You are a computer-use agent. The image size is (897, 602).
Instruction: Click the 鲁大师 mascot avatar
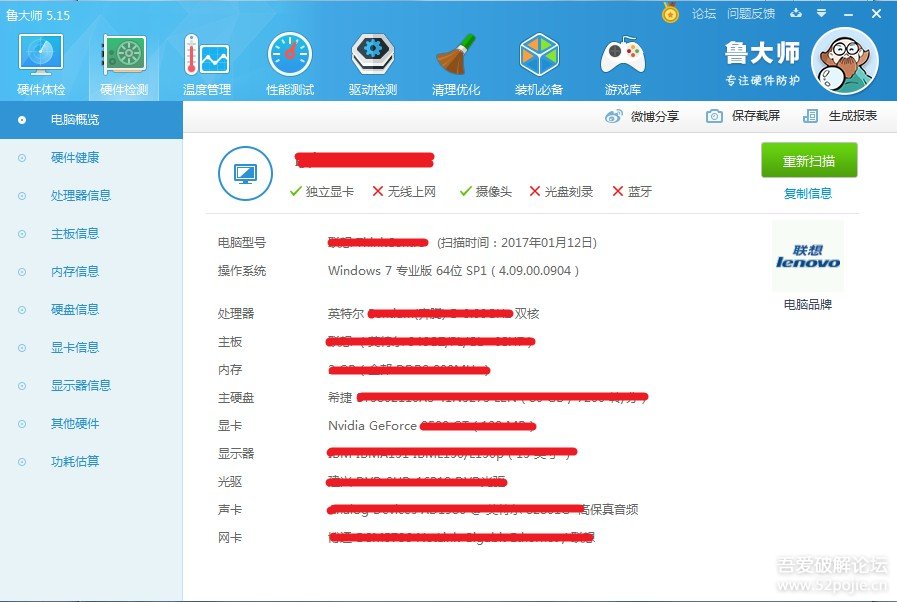tap(845, 61)
